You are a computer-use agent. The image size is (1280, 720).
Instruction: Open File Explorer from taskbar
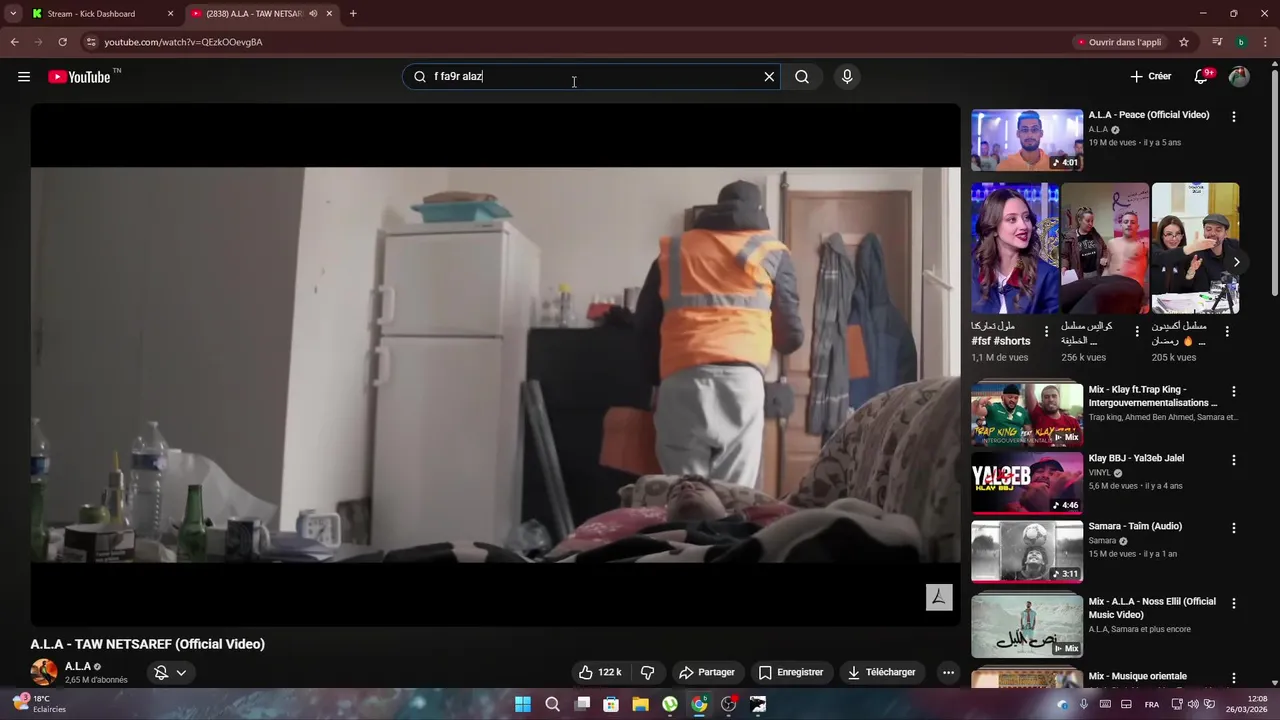640,704
